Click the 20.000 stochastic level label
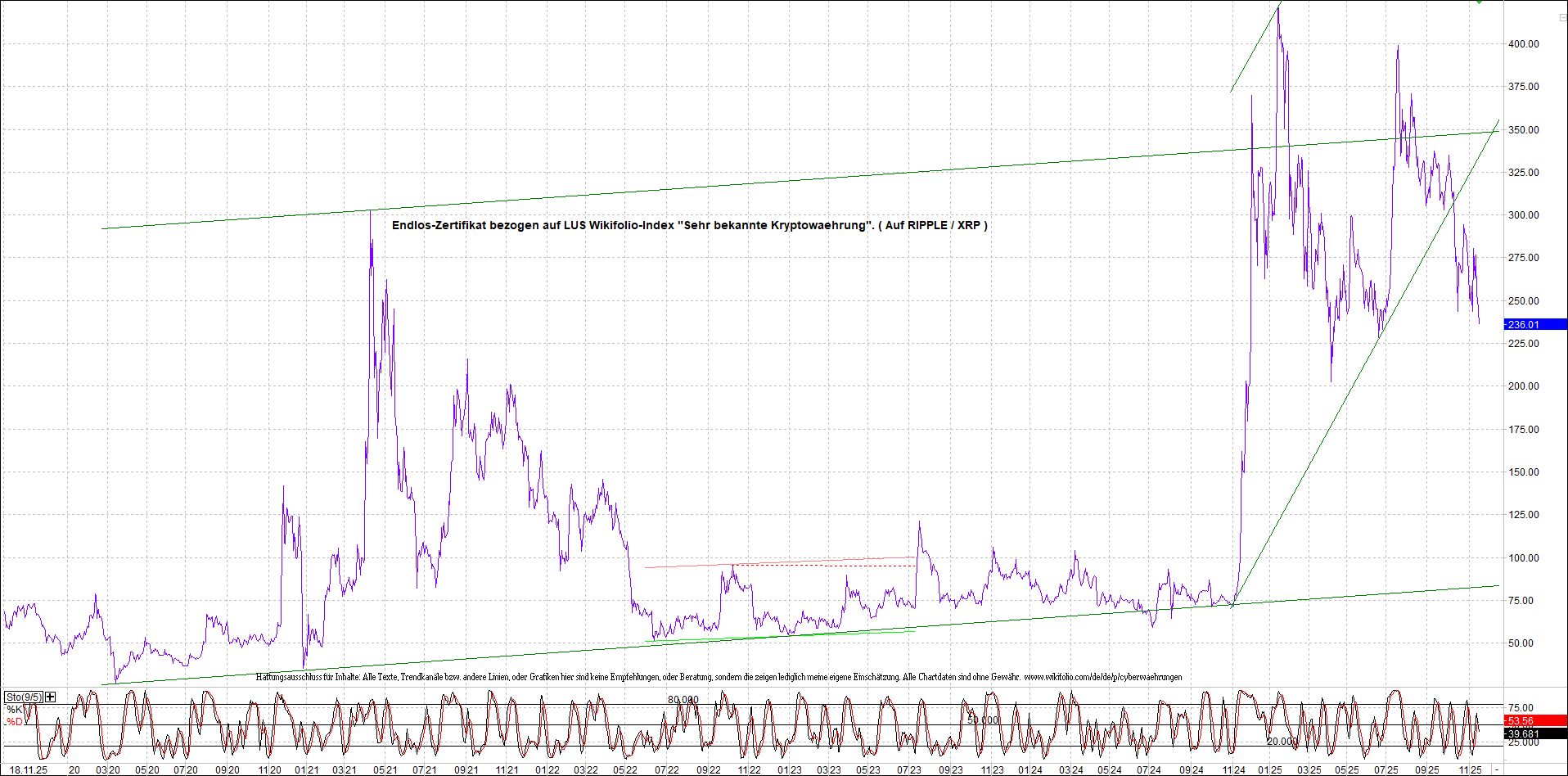 click(x=1282, y=742)
